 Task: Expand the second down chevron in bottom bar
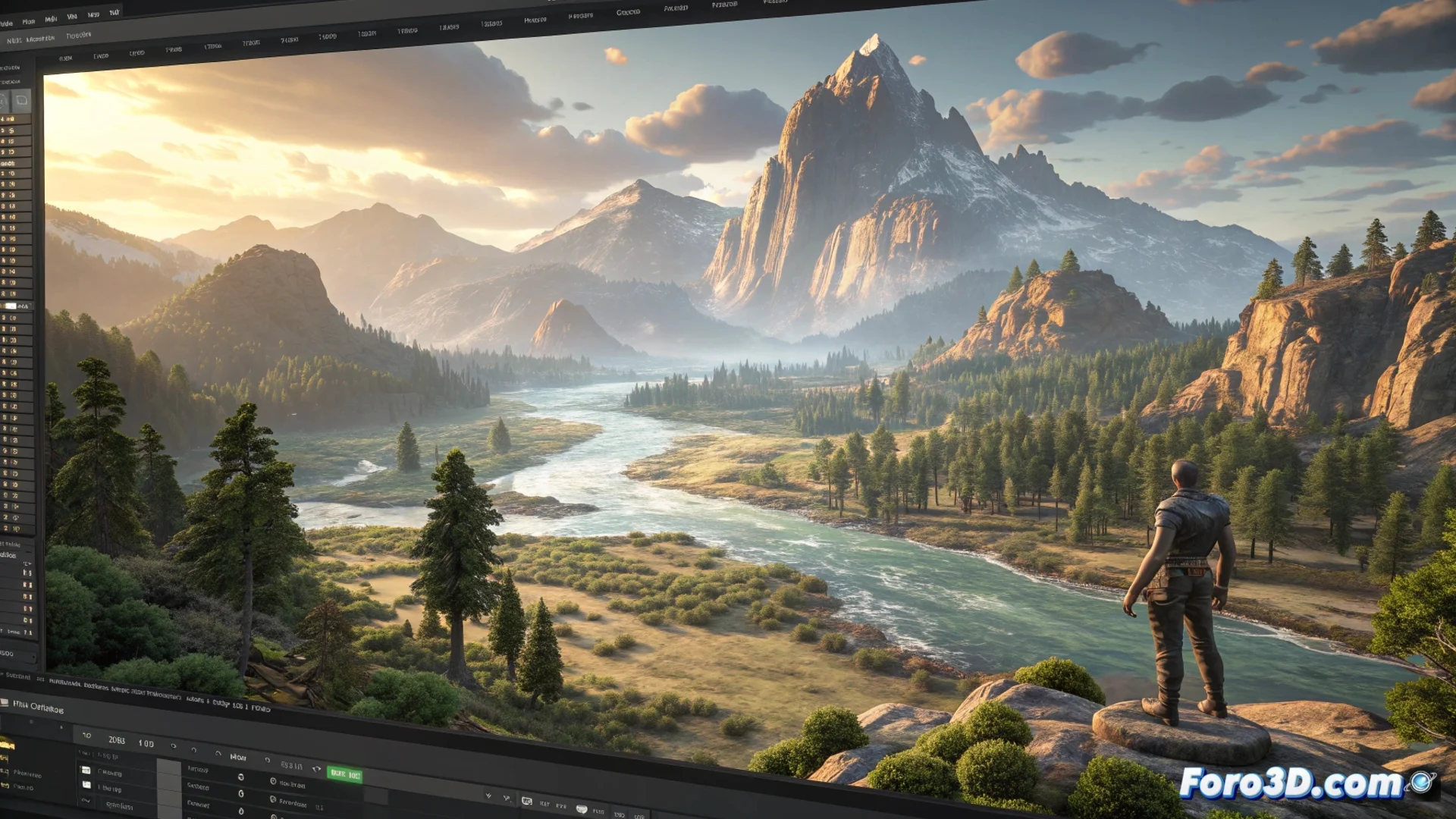coord(506,798)
